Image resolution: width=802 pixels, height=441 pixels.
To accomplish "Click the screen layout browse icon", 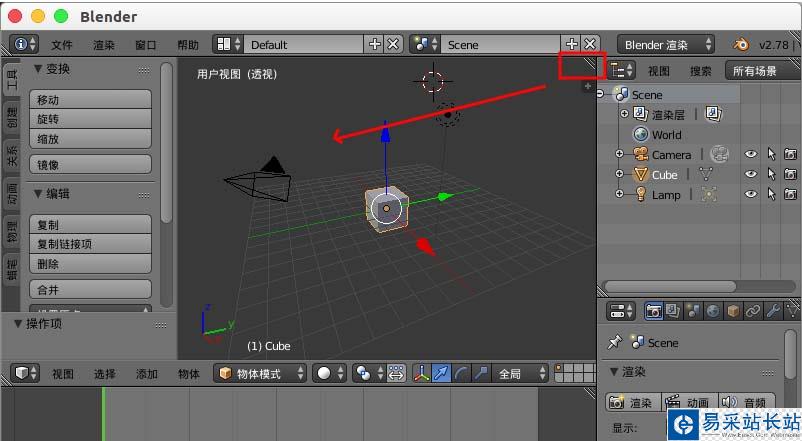I will 228,45.
